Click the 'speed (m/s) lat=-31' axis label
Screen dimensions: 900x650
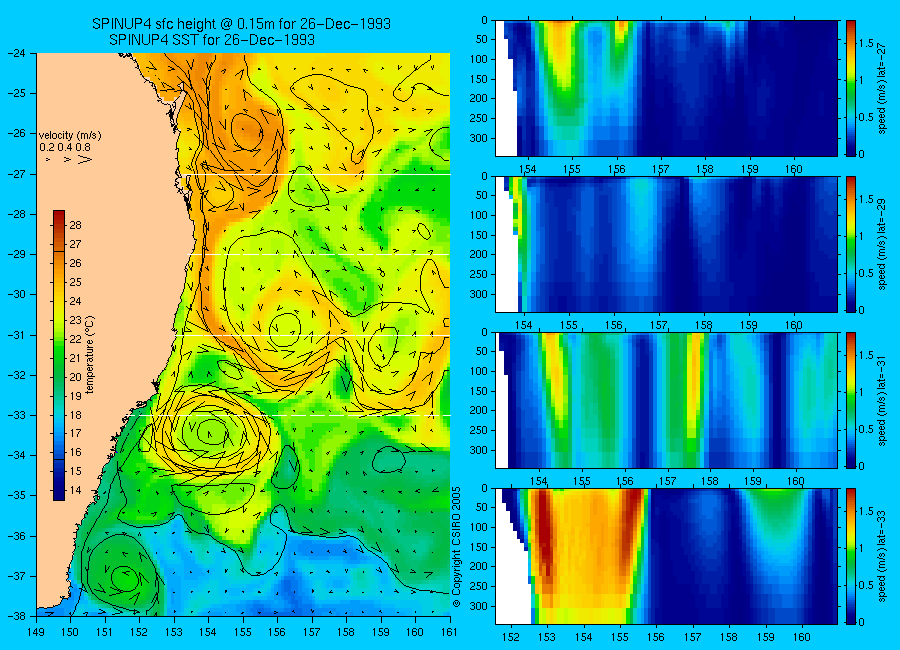point(882,400)
